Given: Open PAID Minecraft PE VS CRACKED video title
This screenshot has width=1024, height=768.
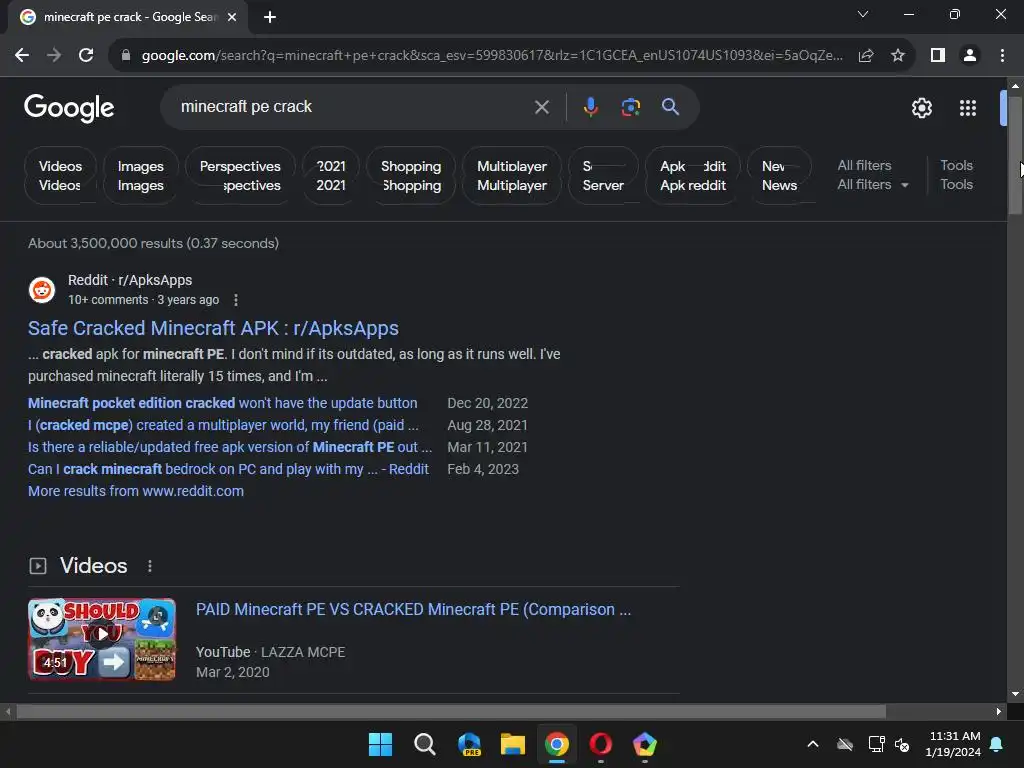Looking at the screenshot, I should (x=413, y=609).
